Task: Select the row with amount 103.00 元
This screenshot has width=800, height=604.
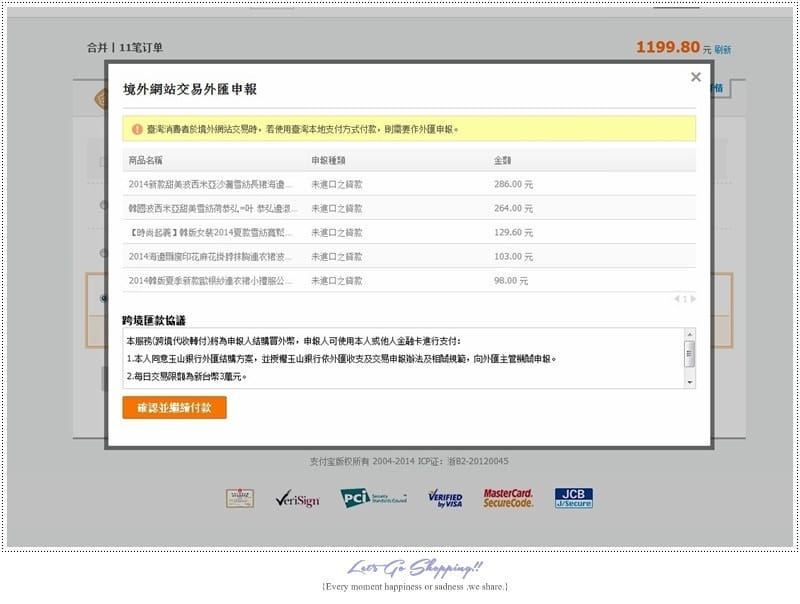Action: point(409,256)
